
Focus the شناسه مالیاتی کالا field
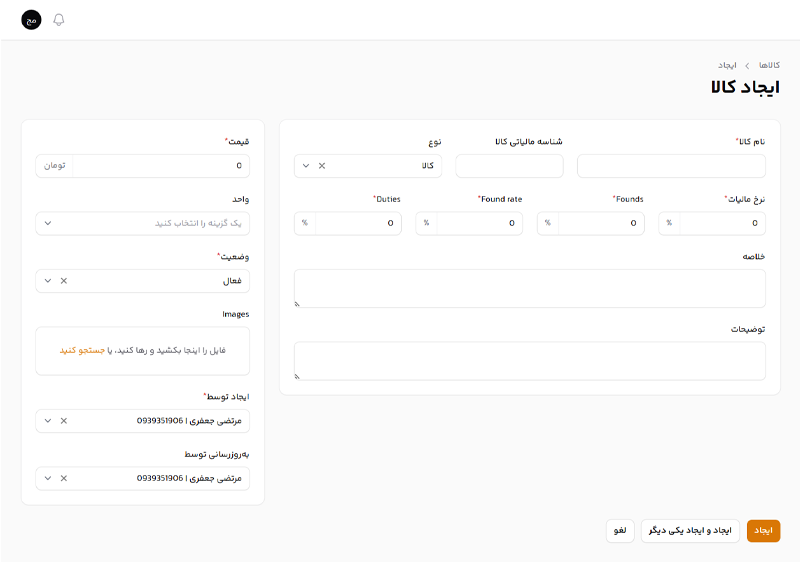pos(509,166)
